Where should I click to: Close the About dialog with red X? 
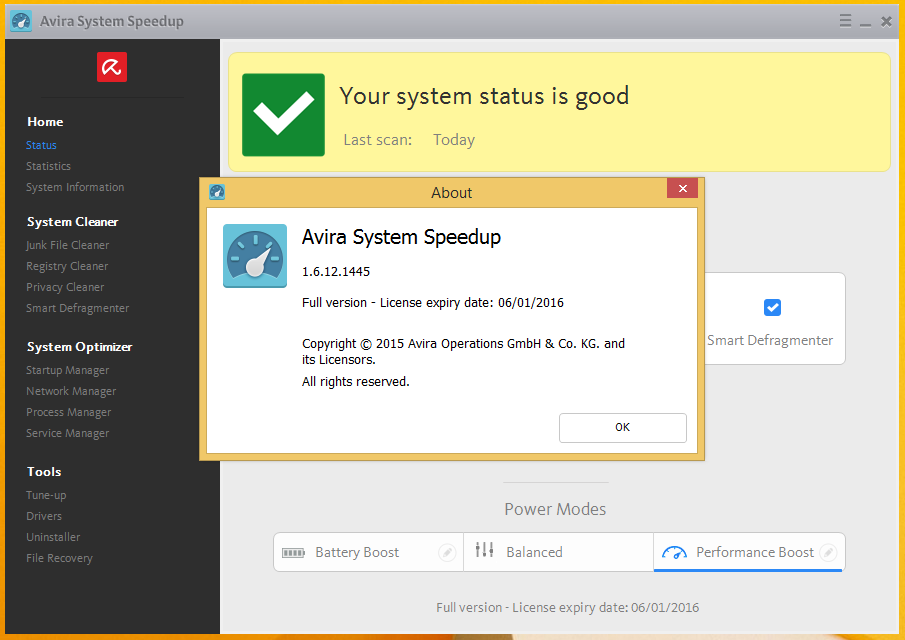(682, 188)
